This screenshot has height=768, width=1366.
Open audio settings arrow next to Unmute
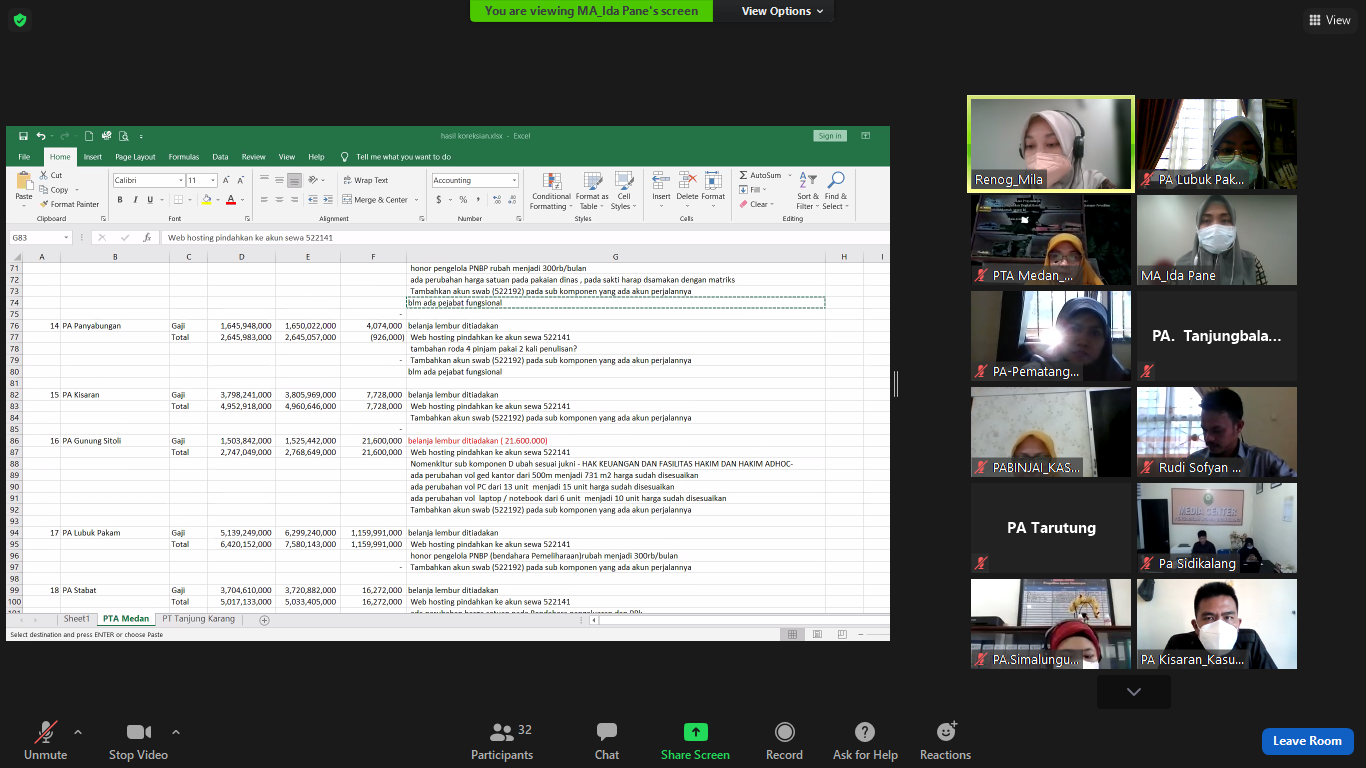(x=78, y=732)
